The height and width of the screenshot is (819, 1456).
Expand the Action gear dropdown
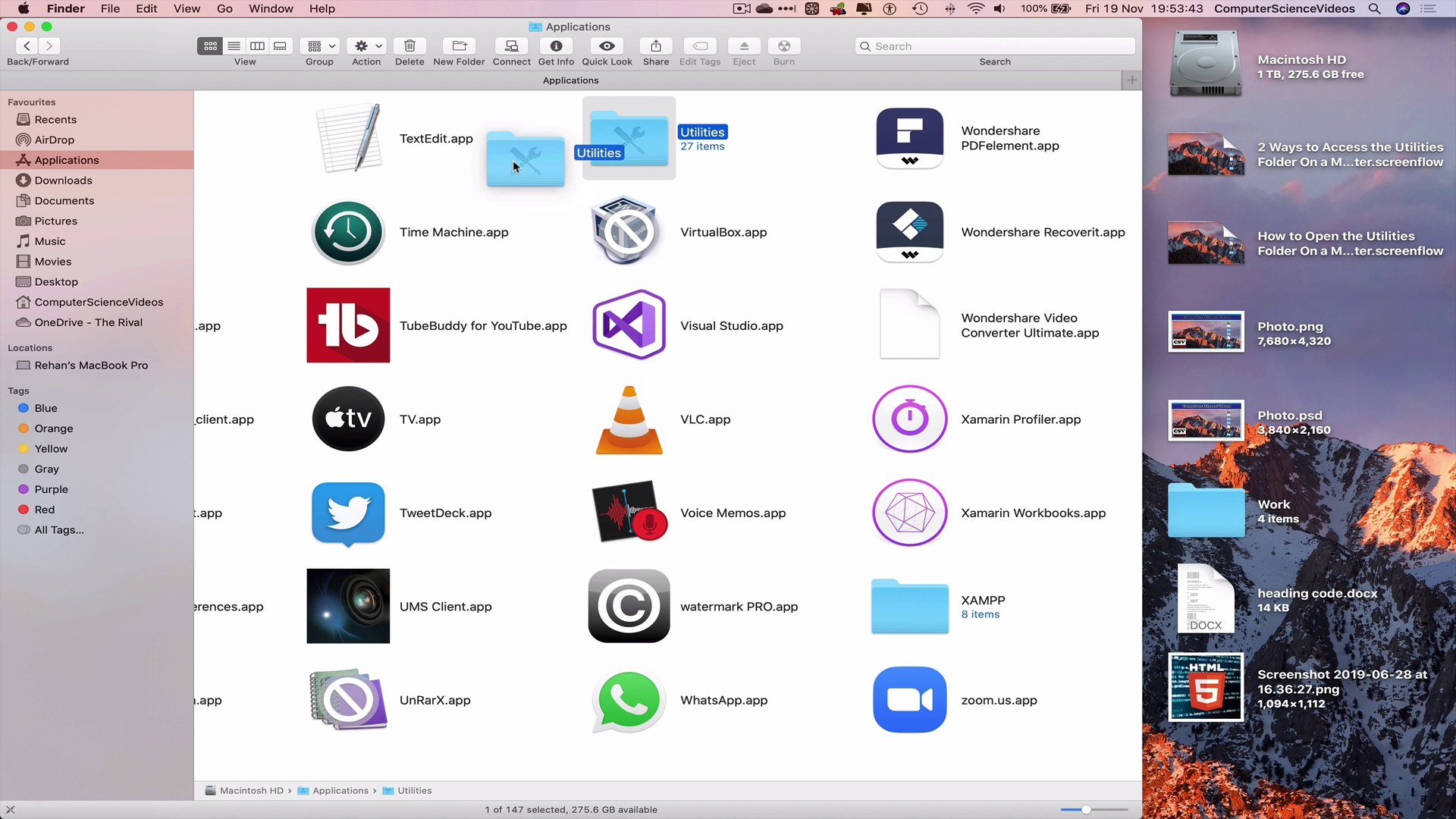pos(368,46)
